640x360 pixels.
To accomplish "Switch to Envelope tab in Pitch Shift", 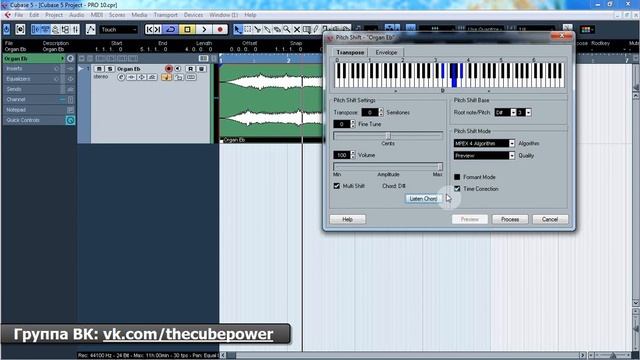I will (386, 52).
